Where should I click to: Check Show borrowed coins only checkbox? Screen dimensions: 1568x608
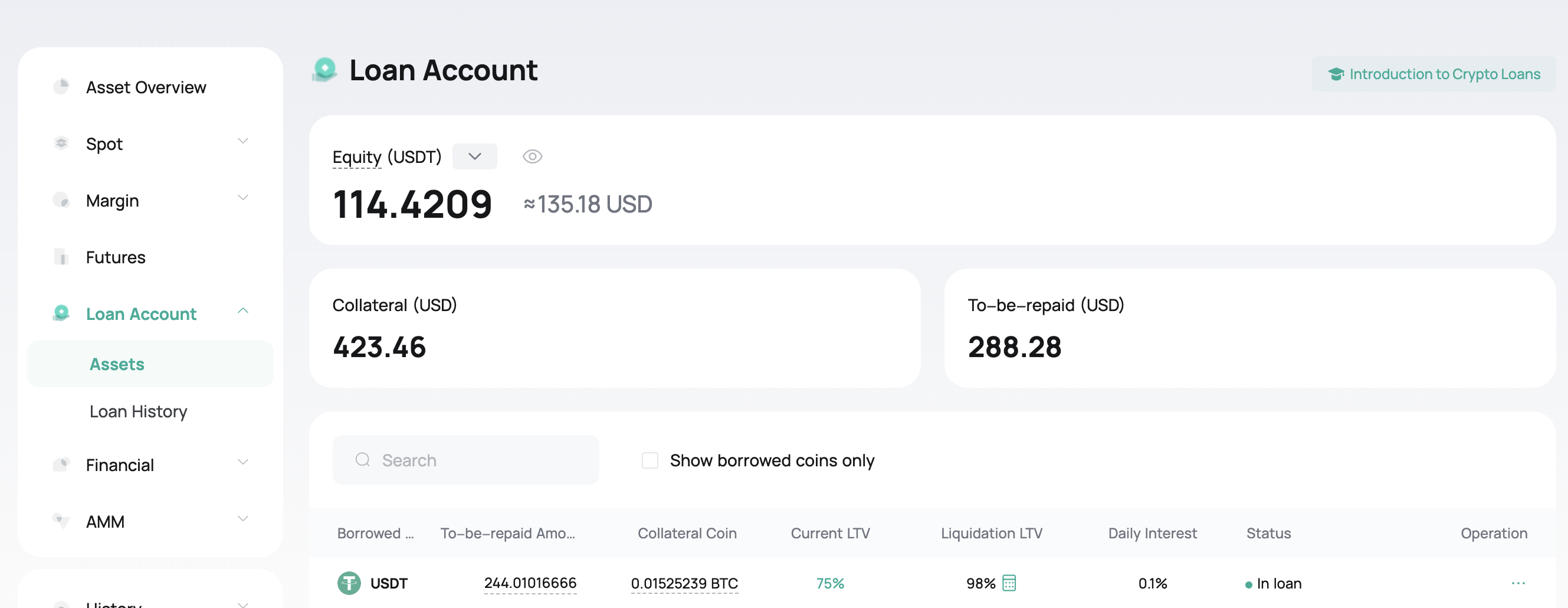(649, 460)
